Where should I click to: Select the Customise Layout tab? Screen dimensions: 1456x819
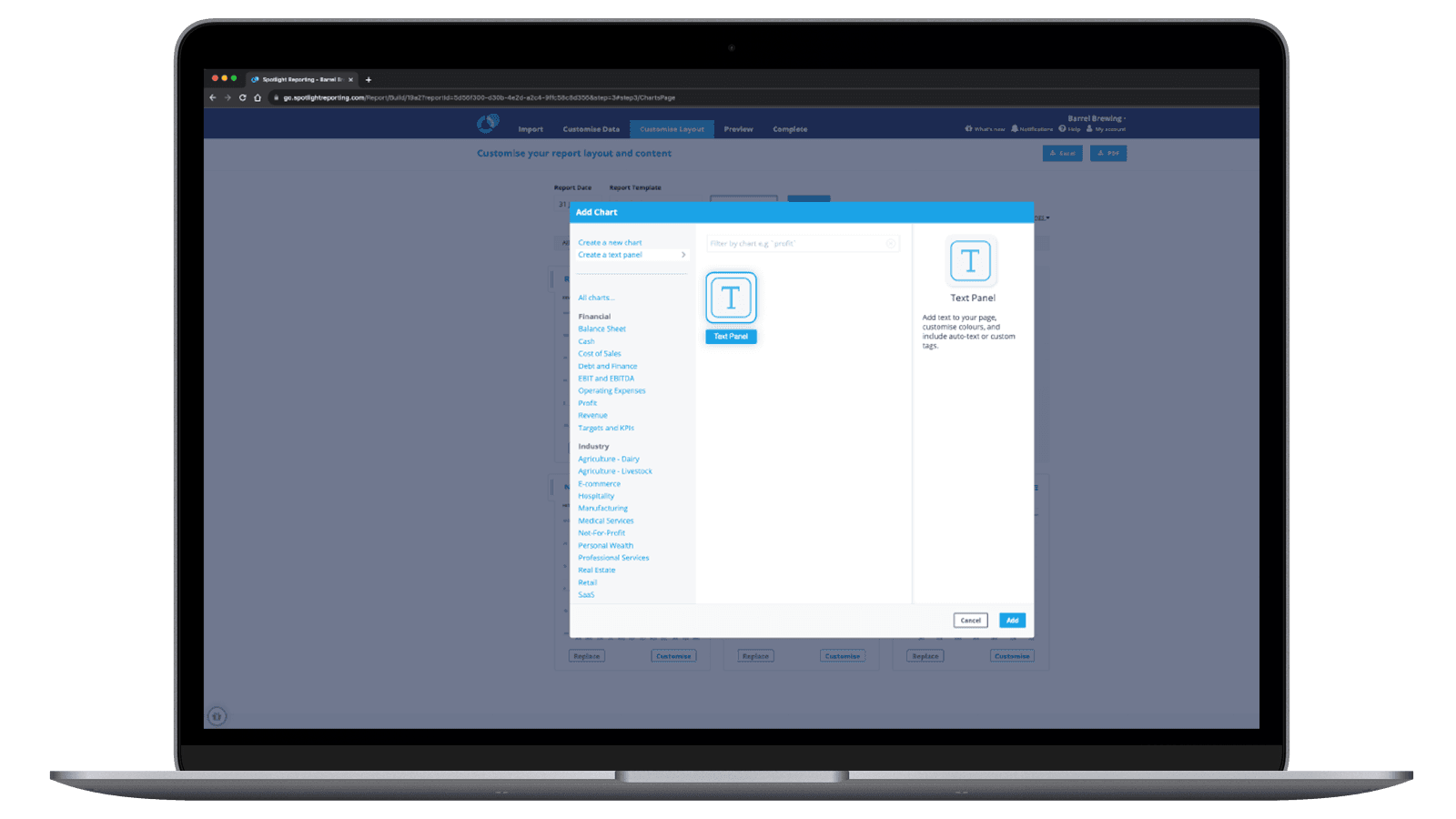tap(672, 129)
